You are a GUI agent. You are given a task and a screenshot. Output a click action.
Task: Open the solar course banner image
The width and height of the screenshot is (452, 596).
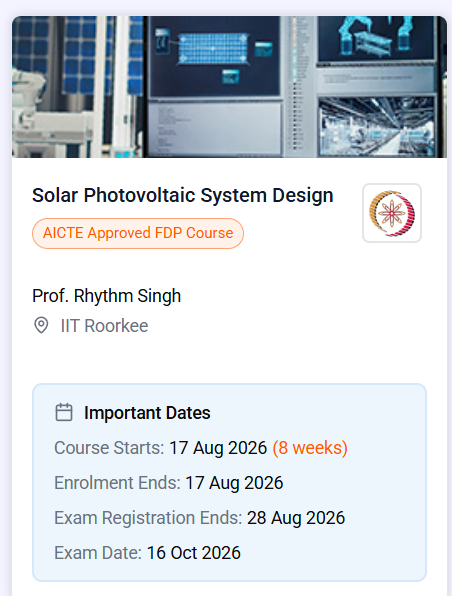click(x=229, y=87)
